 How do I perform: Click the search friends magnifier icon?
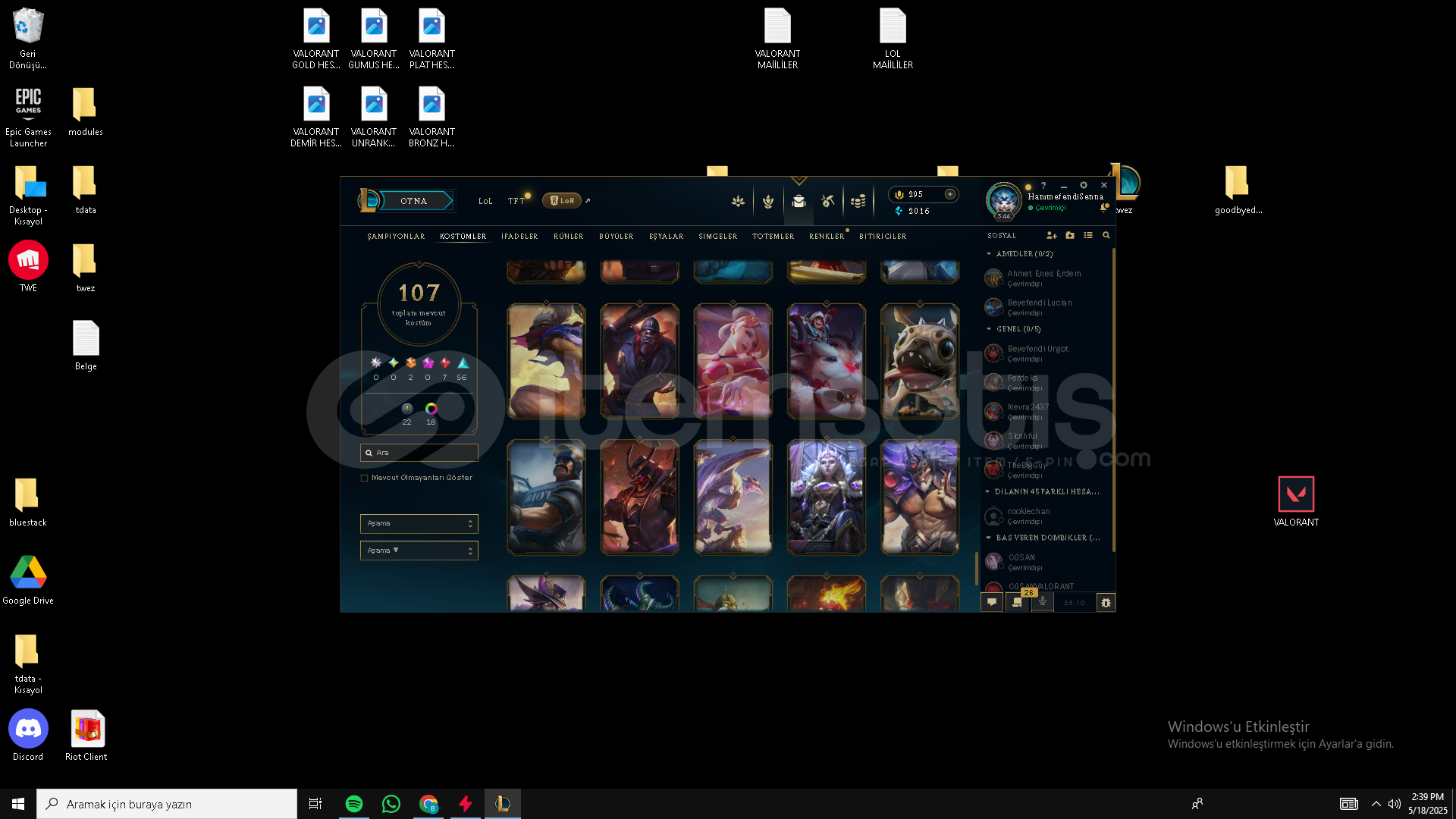(1106, 235)
